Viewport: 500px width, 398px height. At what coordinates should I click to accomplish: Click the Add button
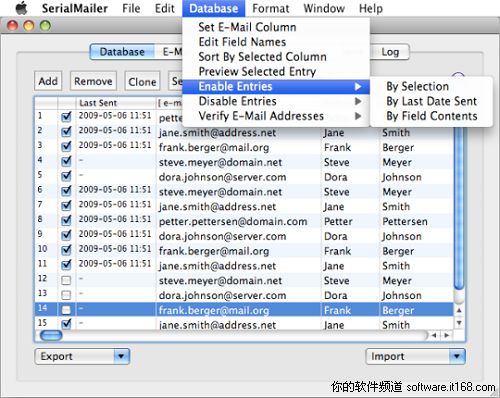click(x=48, y=81)
